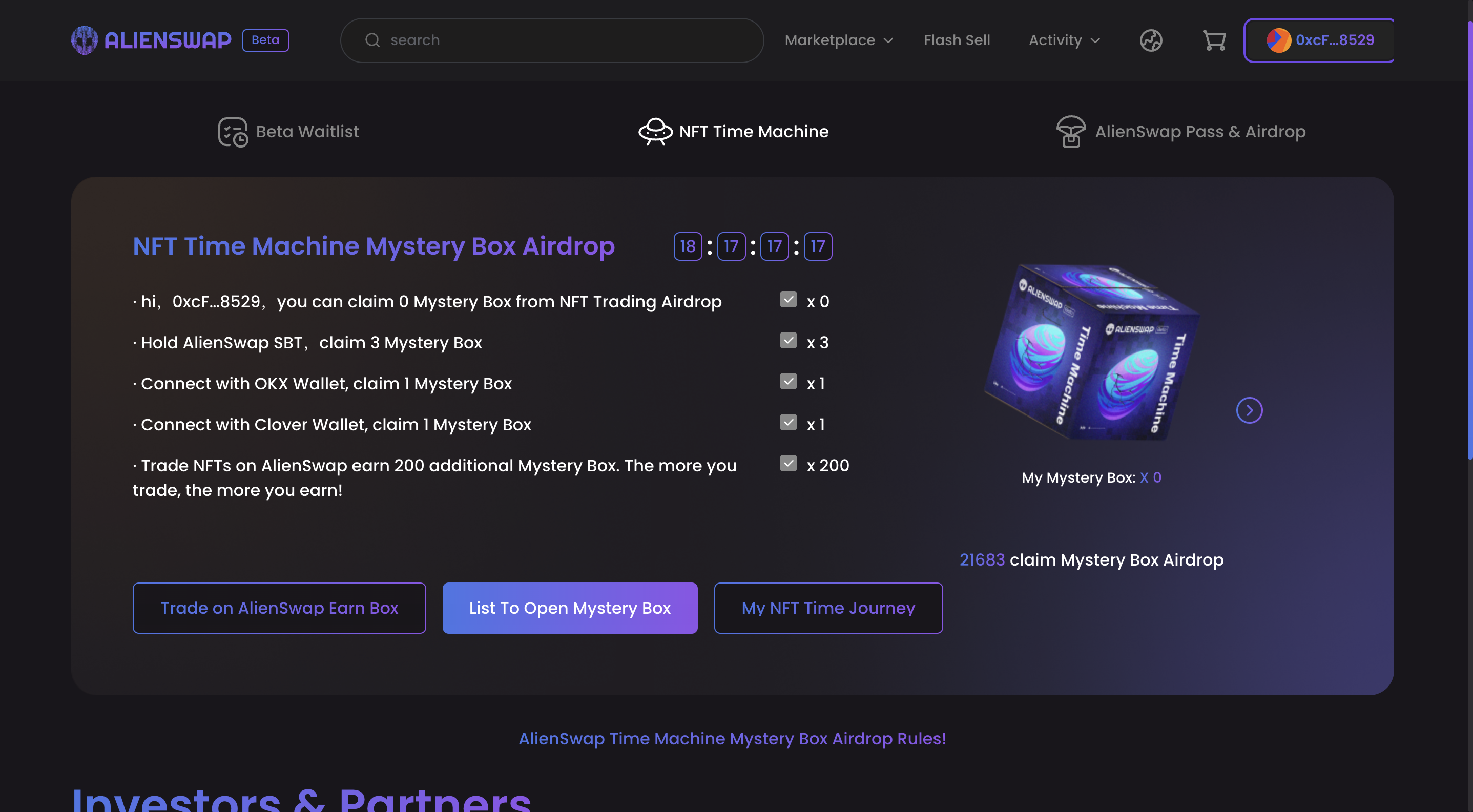Screen dimensions: 1473x812
Task: Expand the Activity dropdown chevron
Action: 1095,40
